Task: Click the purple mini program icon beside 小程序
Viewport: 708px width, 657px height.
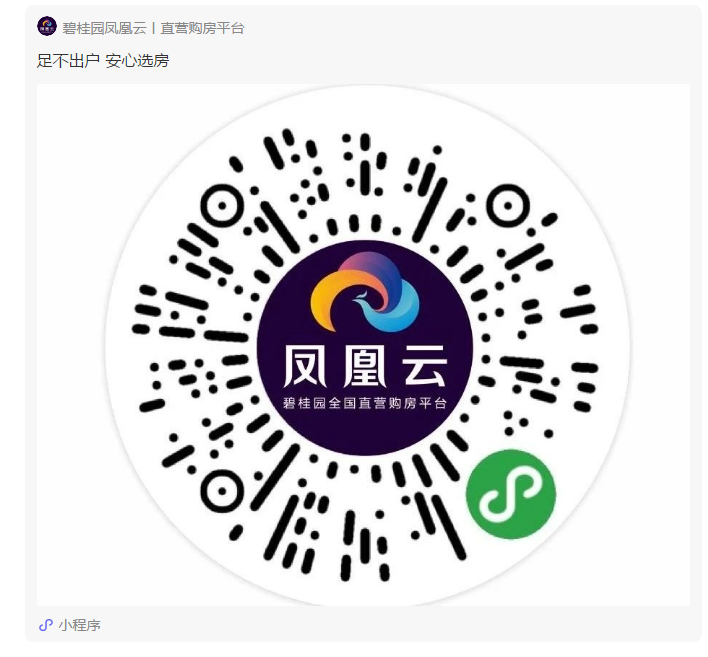Action: (x=46, y=625)
